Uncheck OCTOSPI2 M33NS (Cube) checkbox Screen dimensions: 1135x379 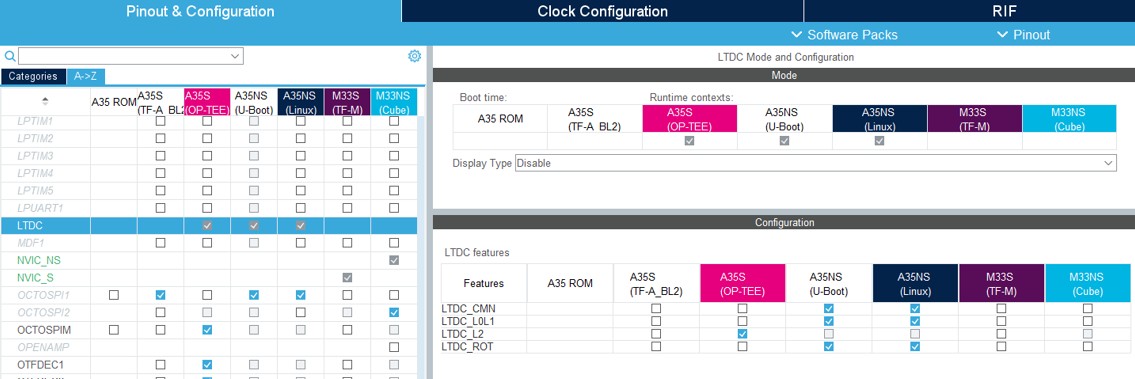click(x=394, y=312)
